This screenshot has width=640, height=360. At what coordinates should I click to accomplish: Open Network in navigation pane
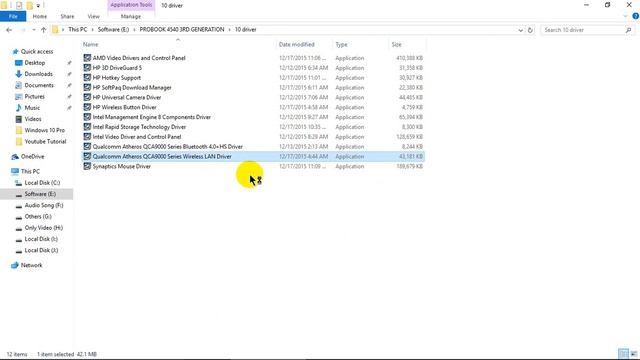31,265
